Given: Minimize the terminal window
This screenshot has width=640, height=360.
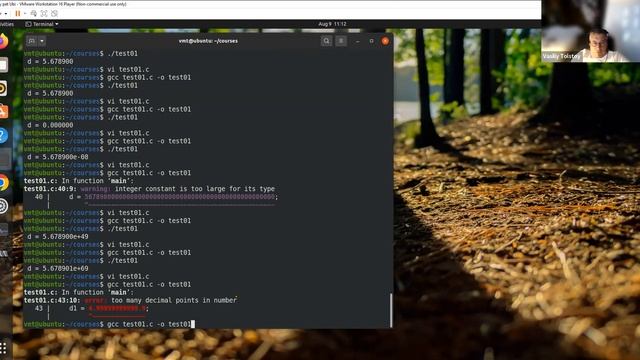Looking at the screenshot, I should [358, 41].
